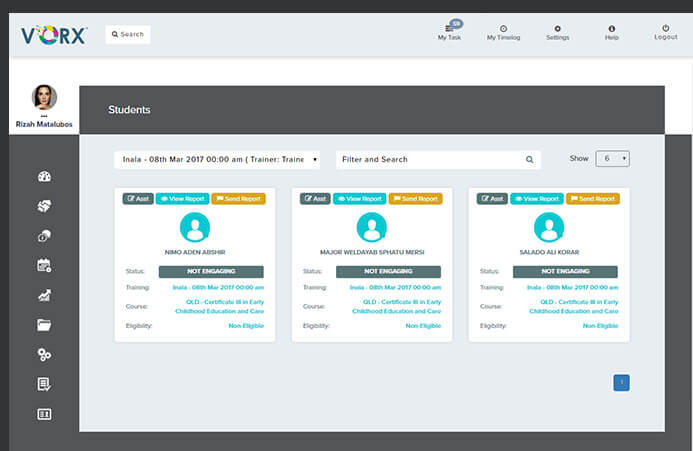Click the filter search magnifier icon
The height and width of the screenshot is (451, 693).
click(529, 160)
